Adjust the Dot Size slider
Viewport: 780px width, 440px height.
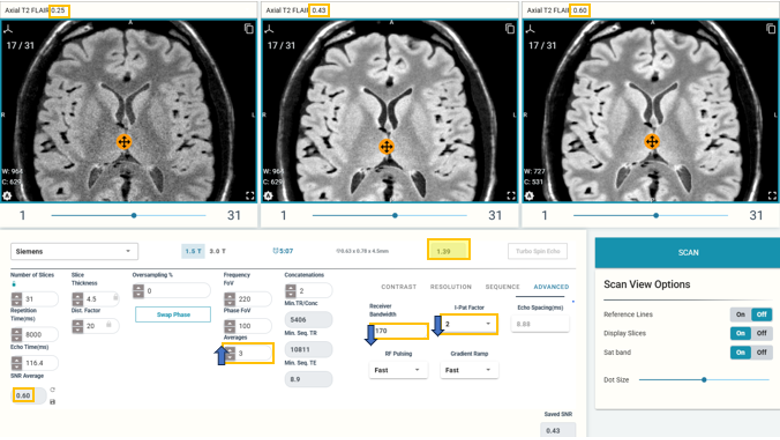point(704,379)
